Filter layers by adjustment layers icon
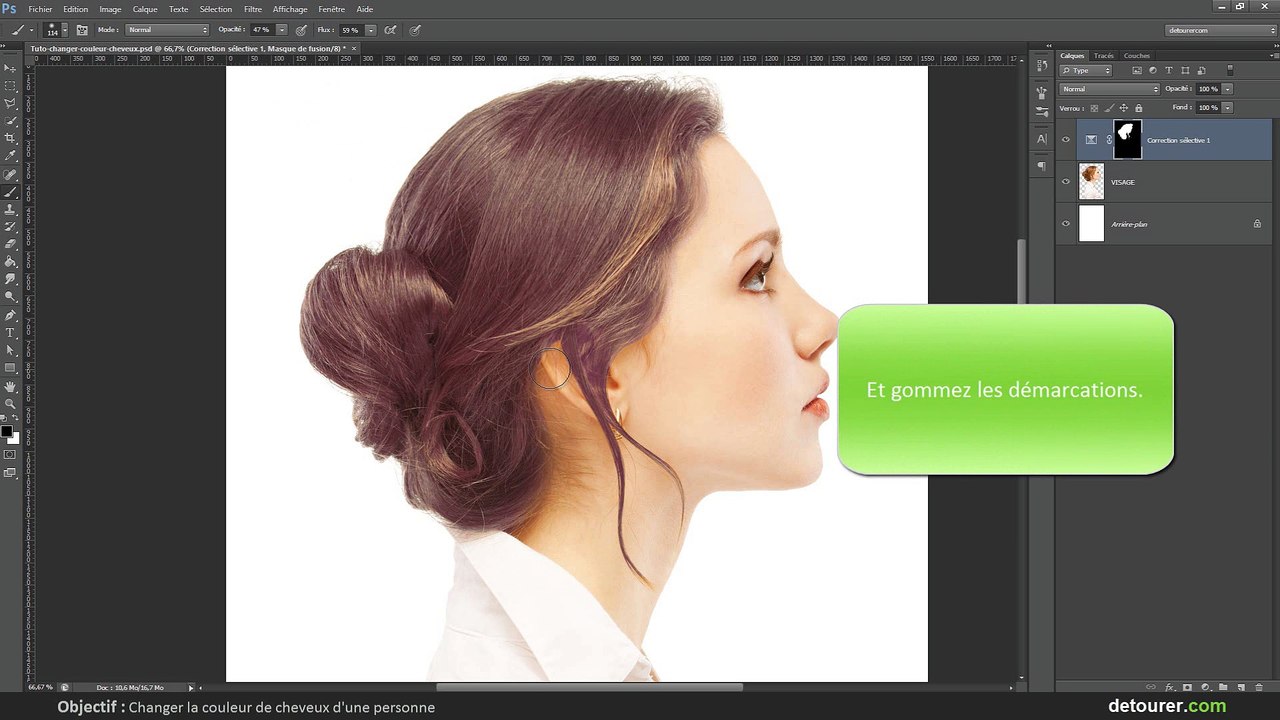Image resolution: width=1280 pixels, height=720 pixels. coord(1153,71)
